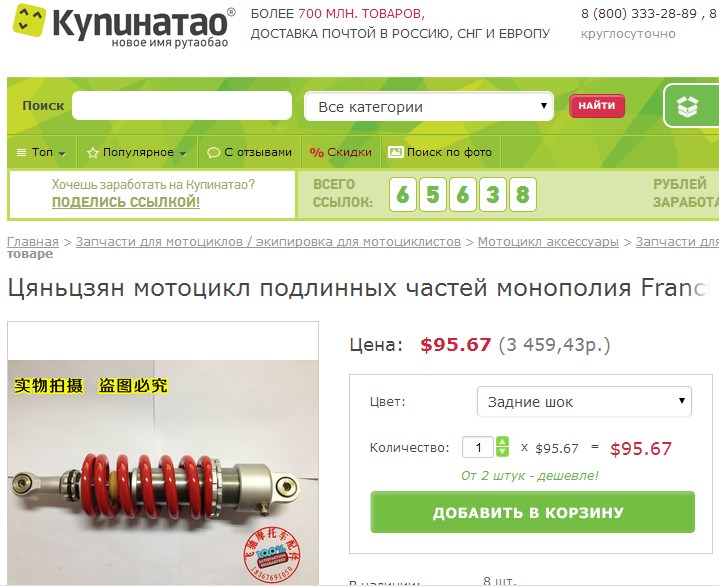Open the red shock absorber product photo

(163, 472)
